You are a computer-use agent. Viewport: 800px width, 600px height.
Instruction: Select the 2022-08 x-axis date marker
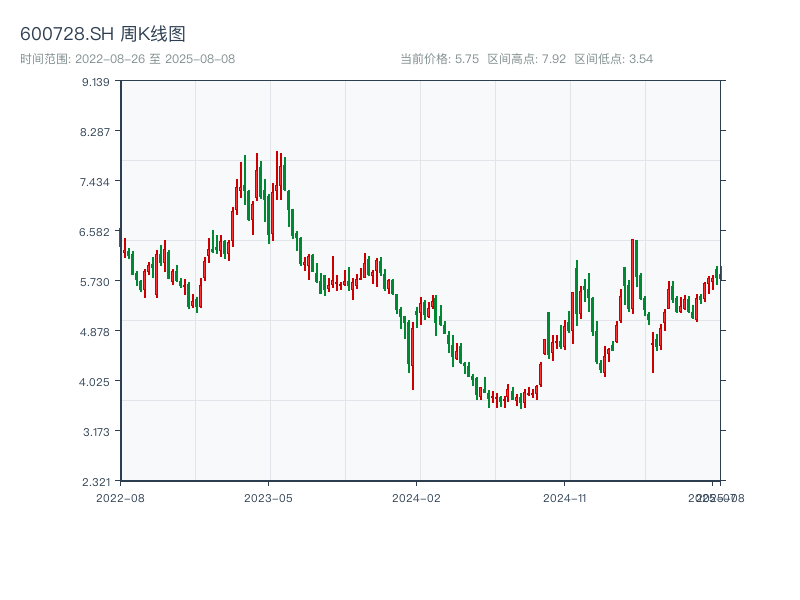point(120,497)
